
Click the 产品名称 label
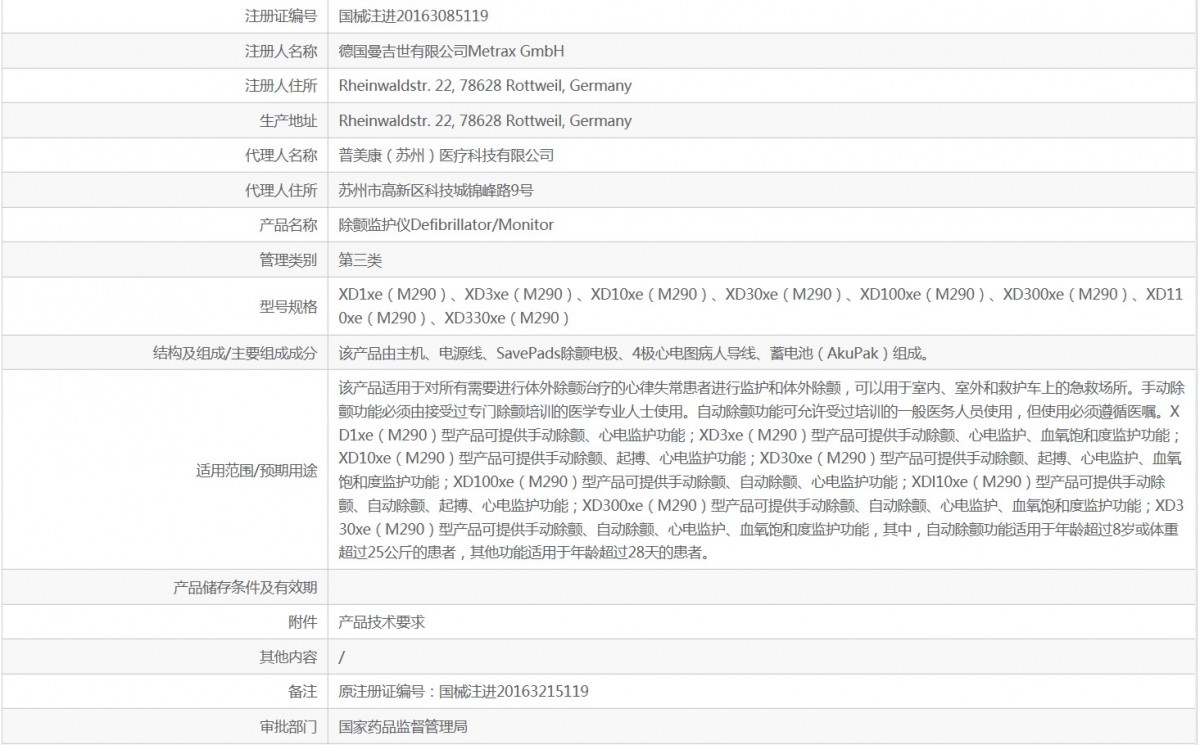point(288,225)
